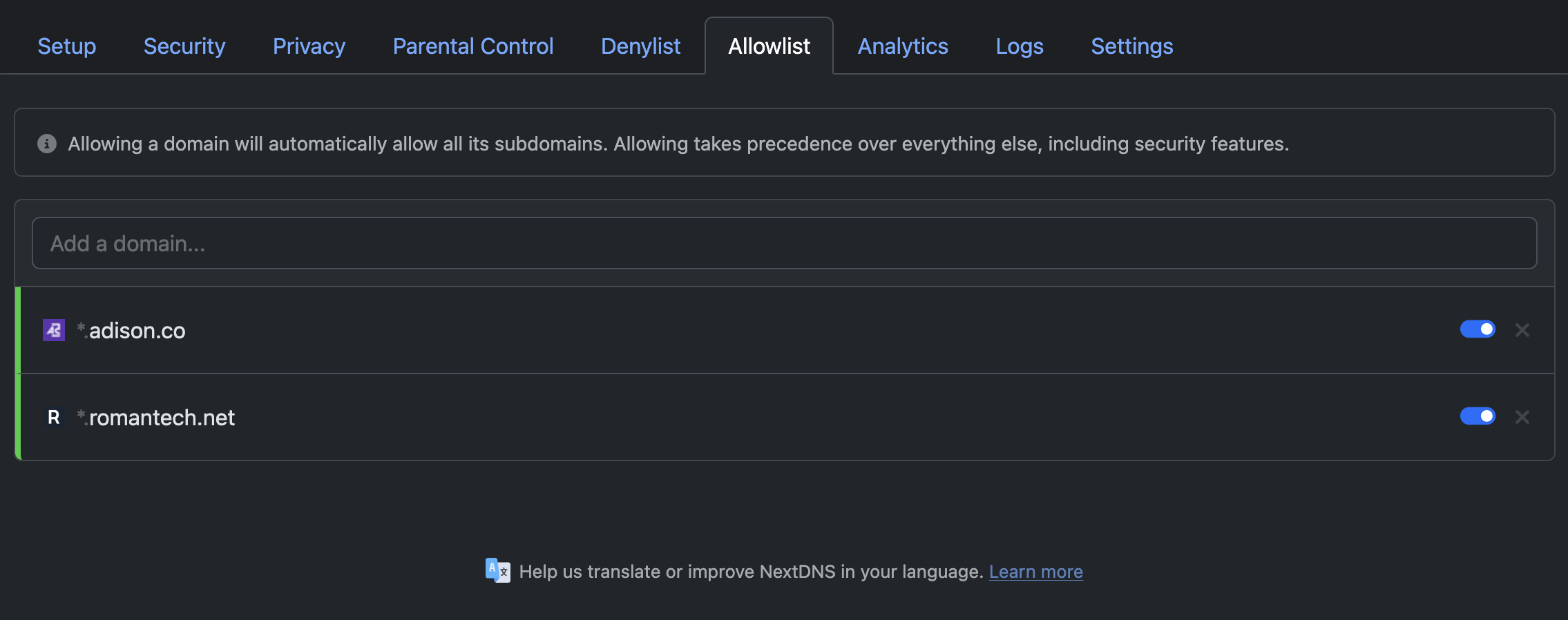Select the Privacy tab
The image size is (1568, 620).
coord(309,46)
